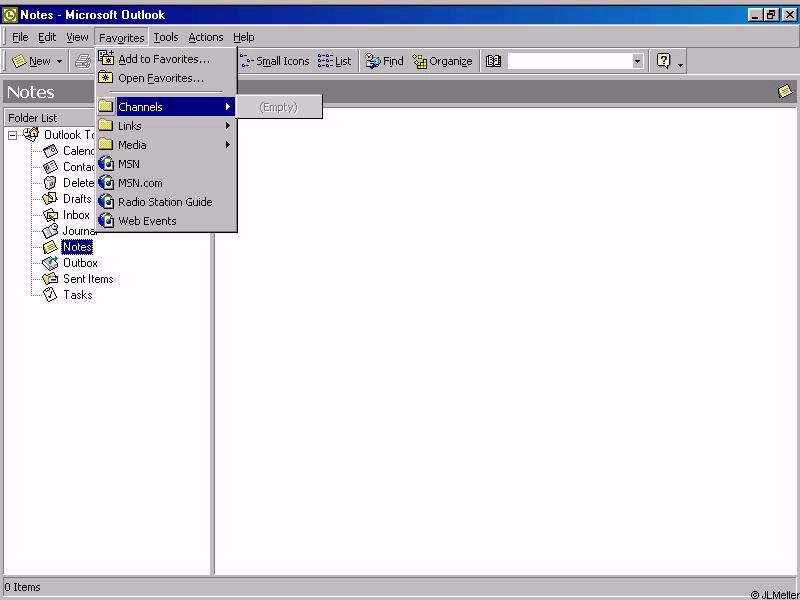Open the Organize pane
This screenshot has height=600, width=800.
[x=442, y=61]
